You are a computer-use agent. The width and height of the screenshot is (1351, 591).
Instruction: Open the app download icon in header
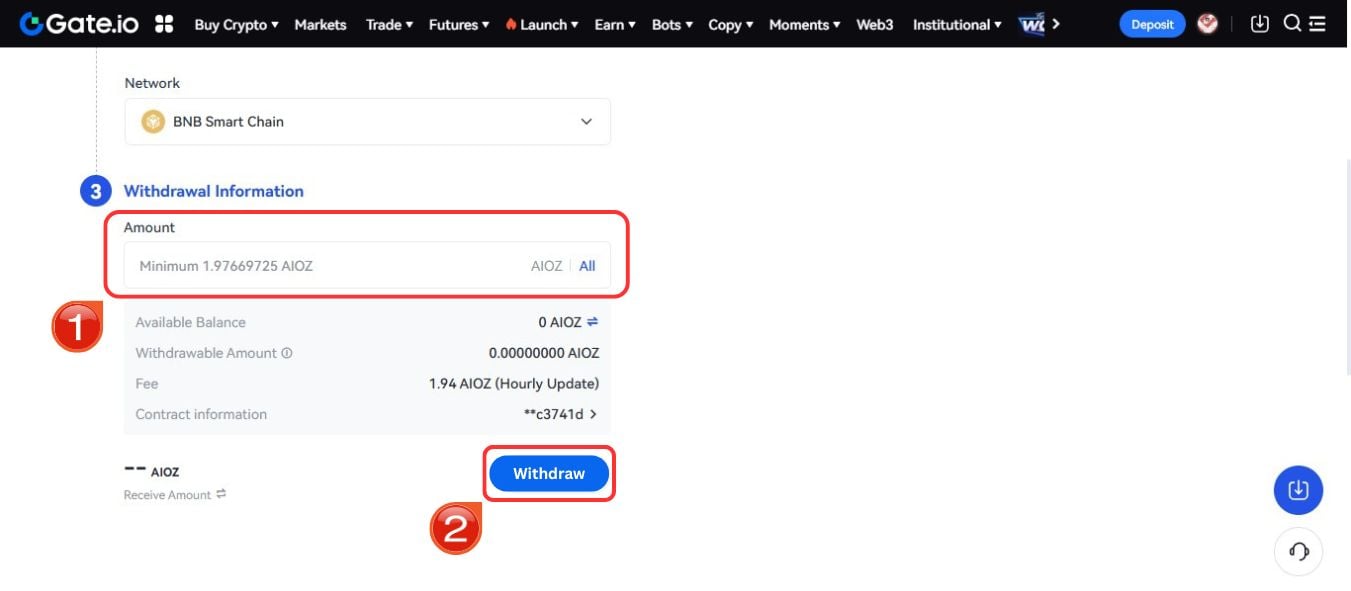(x=1260, y=24)
